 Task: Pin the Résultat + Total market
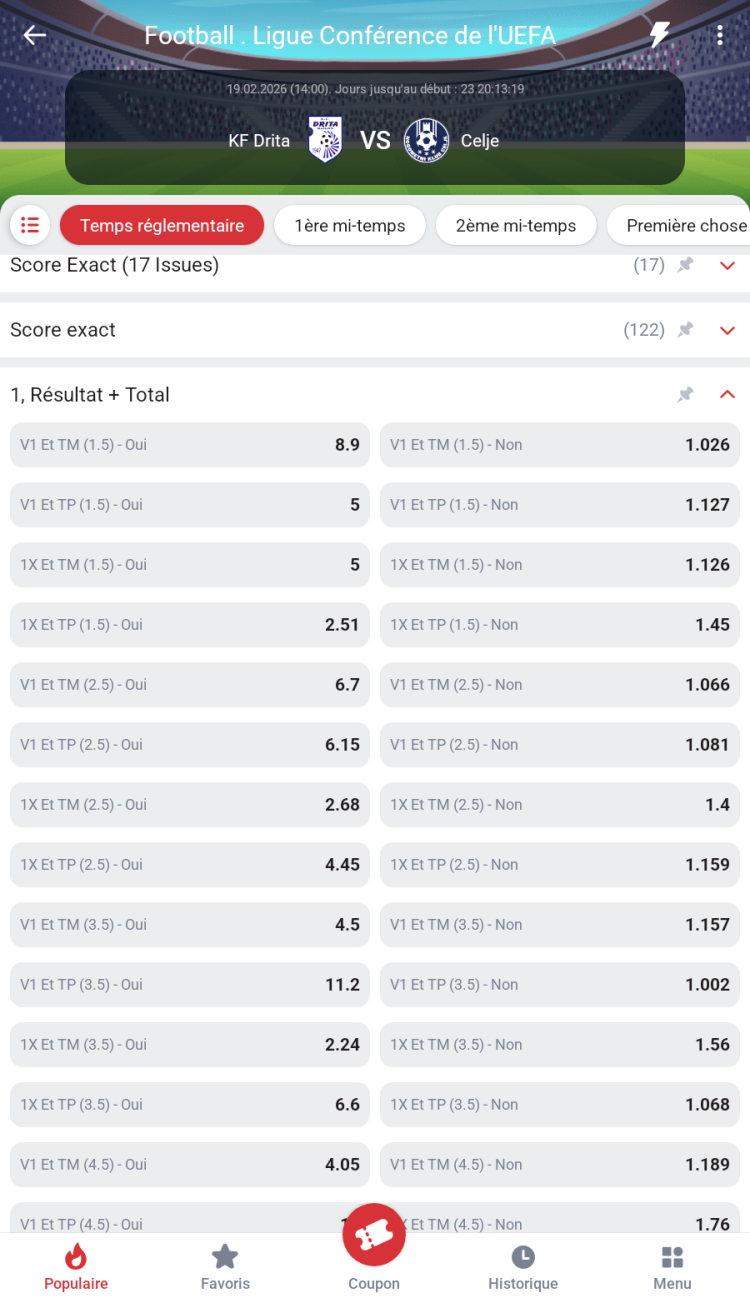[685, 395]
